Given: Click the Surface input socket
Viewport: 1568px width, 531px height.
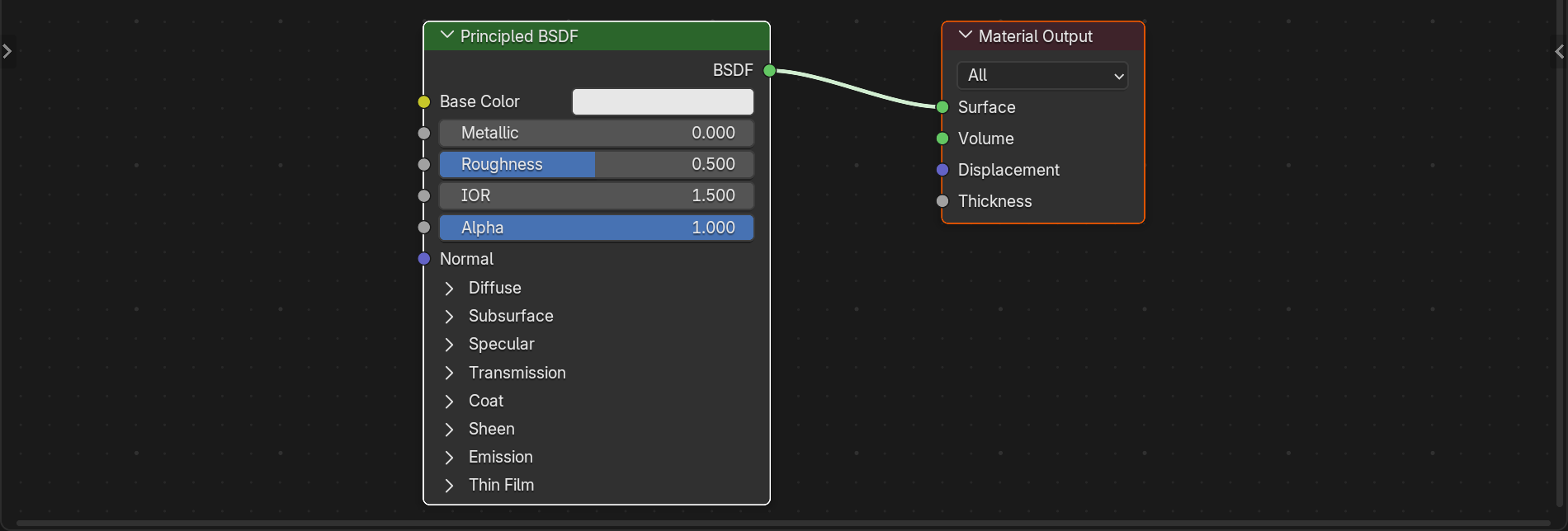Looking at the screenshot, I should pyautogui.click(x=942, y=107).
